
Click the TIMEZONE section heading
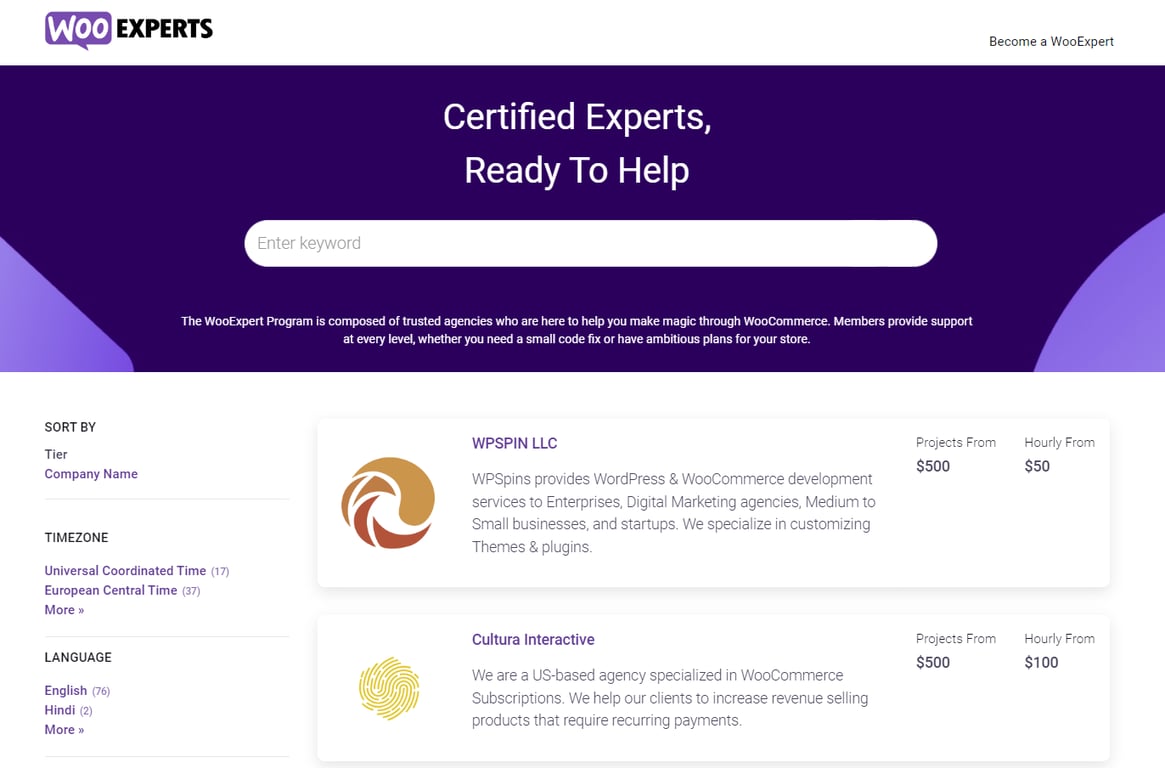[x=76, y=537]
